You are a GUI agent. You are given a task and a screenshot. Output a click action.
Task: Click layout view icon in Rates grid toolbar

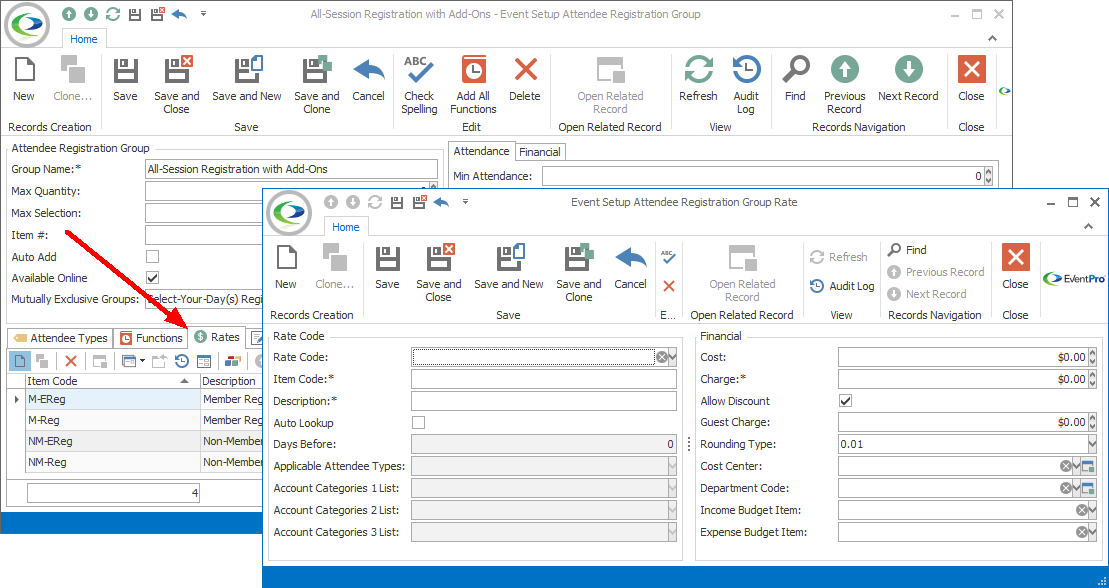[x=204, y=362]
